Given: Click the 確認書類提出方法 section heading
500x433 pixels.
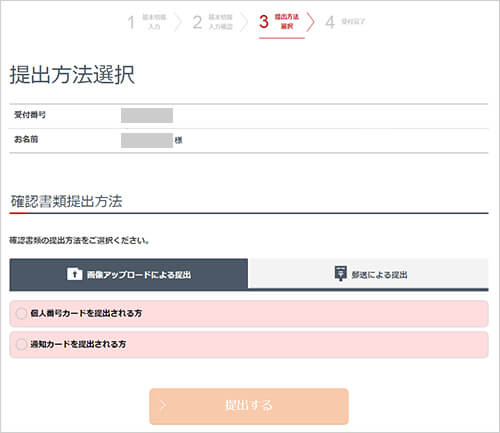Looking at the screenshot, I should coord(67,201).
